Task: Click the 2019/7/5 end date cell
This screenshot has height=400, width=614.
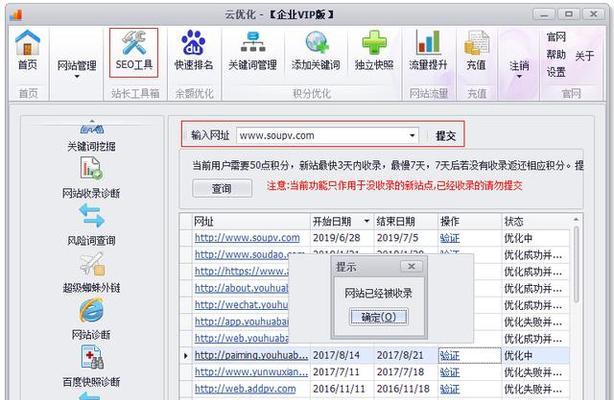Action: point(406,238)
